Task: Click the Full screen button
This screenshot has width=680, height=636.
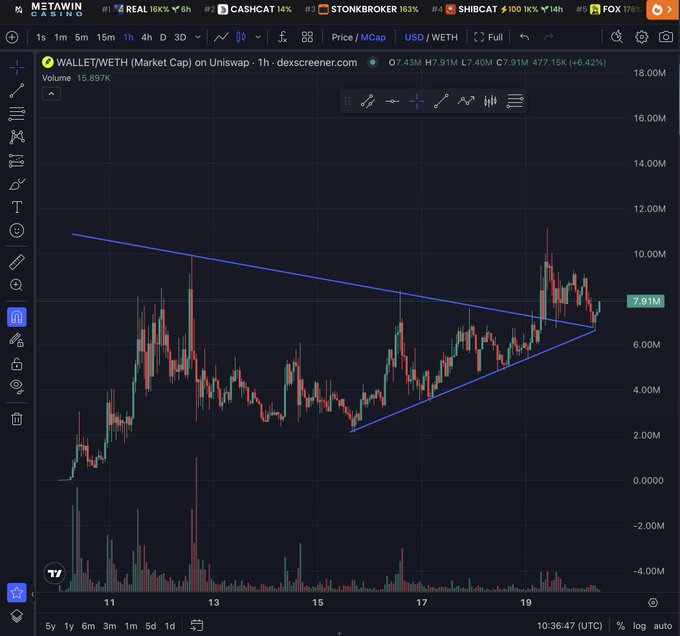Action: (x=488, y=37)
